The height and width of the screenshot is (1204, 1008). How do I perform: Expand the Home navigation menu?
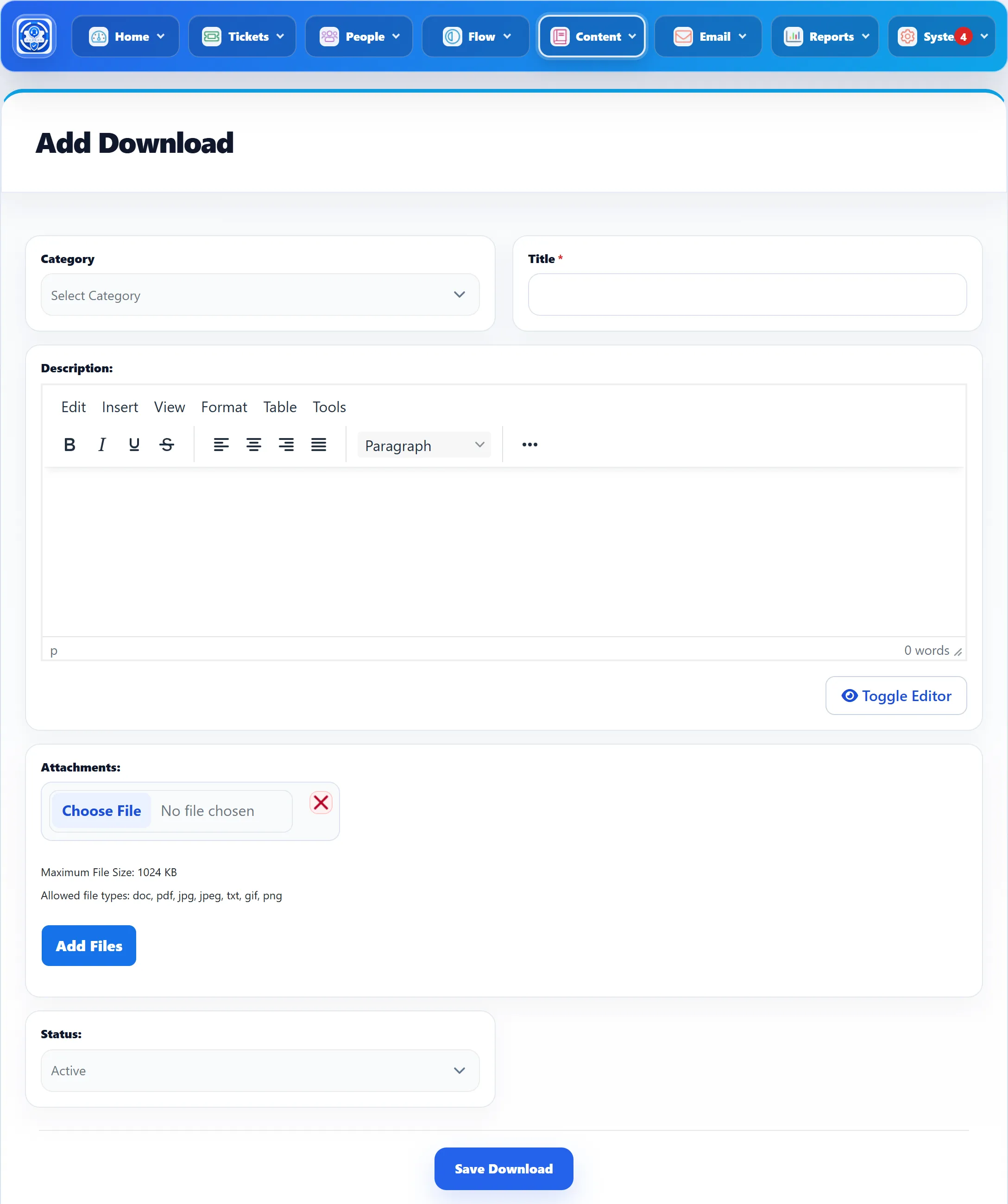point(126,36)
